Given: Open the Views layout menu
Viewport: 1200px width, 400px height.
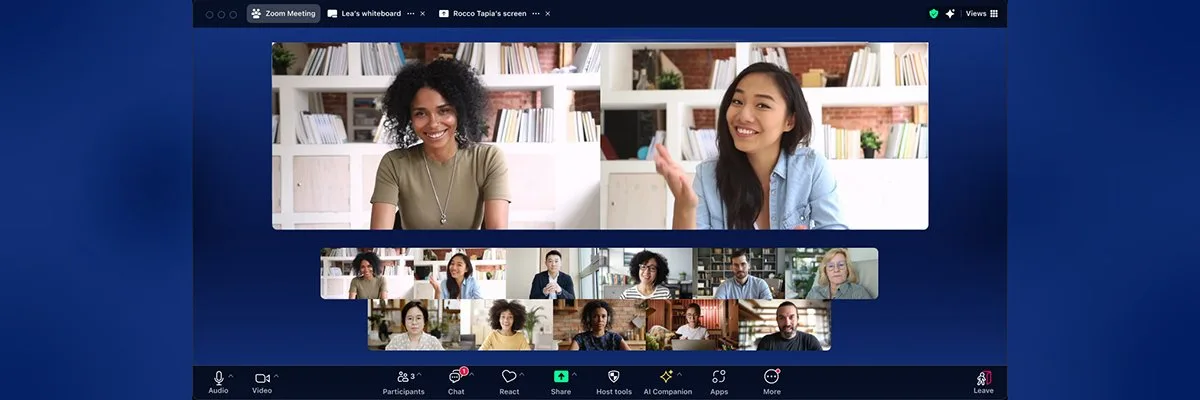Looking at the screenshot, I should (x=981, y=14).
